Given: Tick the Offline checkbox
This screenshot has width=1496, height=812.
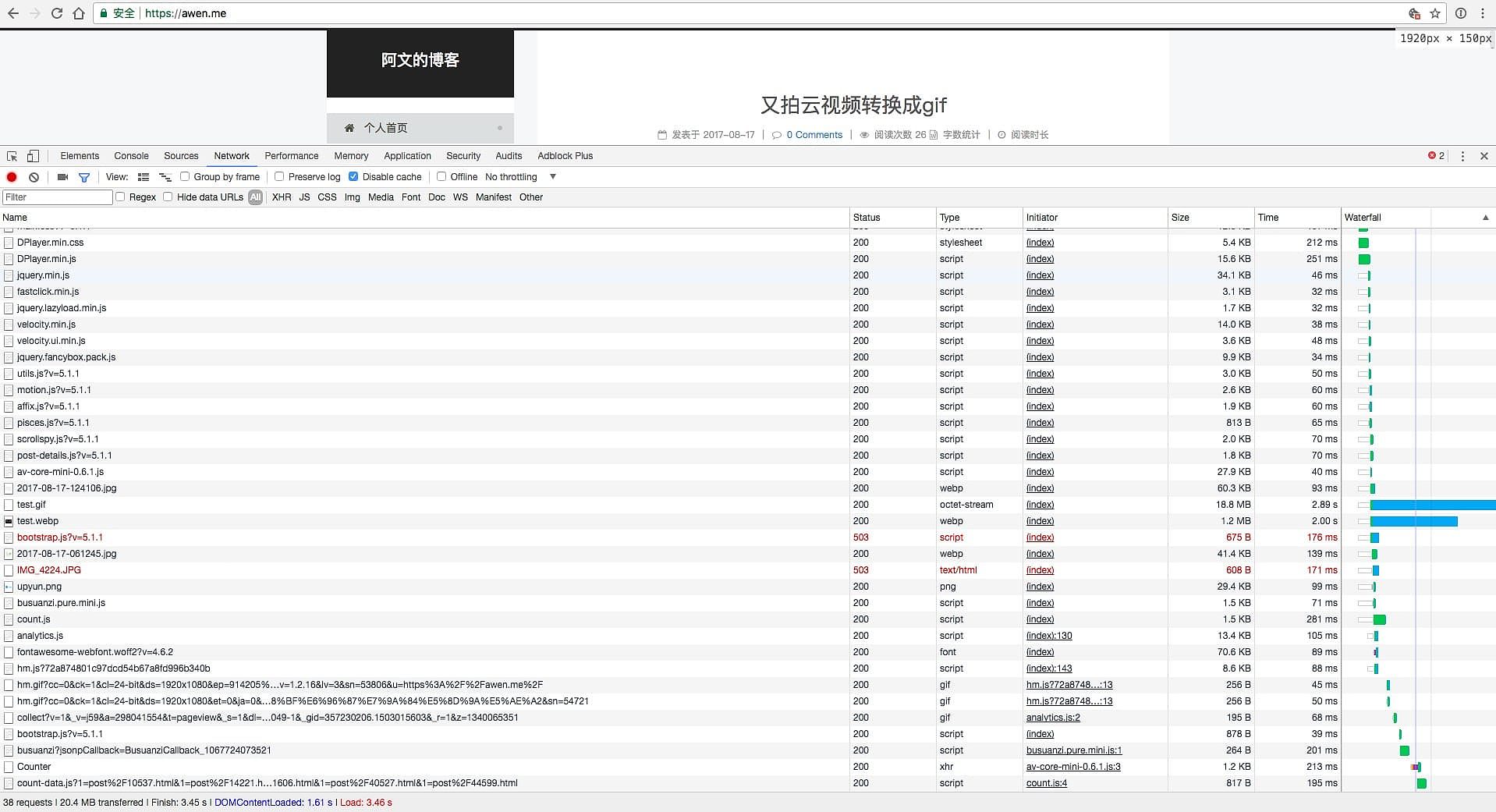Looking at the screenshot, I should [441, 176].
